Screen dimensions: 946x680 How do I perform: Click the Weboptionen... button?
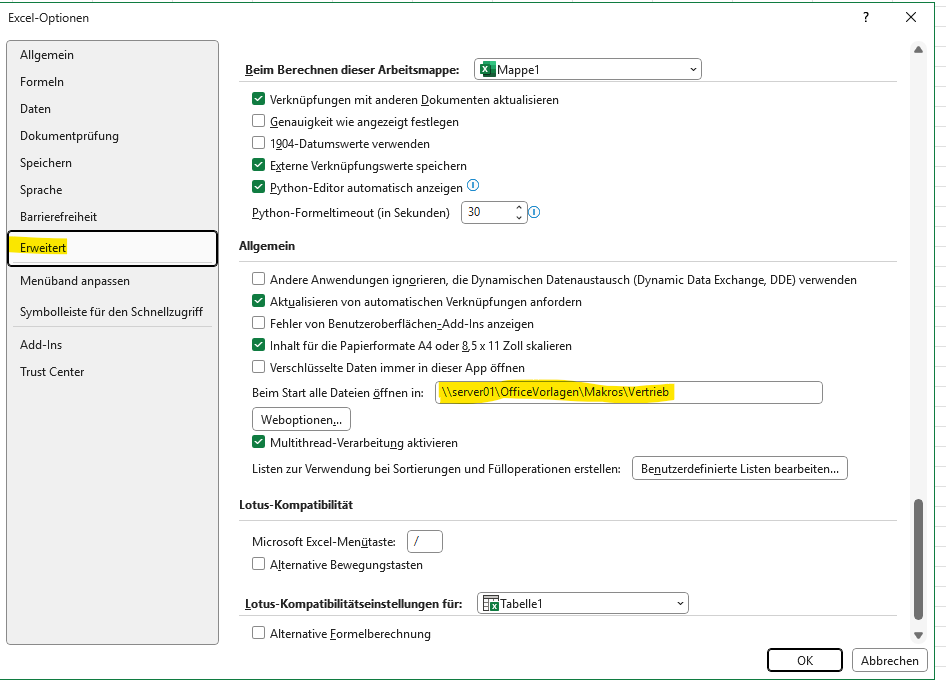click(301, 419)
